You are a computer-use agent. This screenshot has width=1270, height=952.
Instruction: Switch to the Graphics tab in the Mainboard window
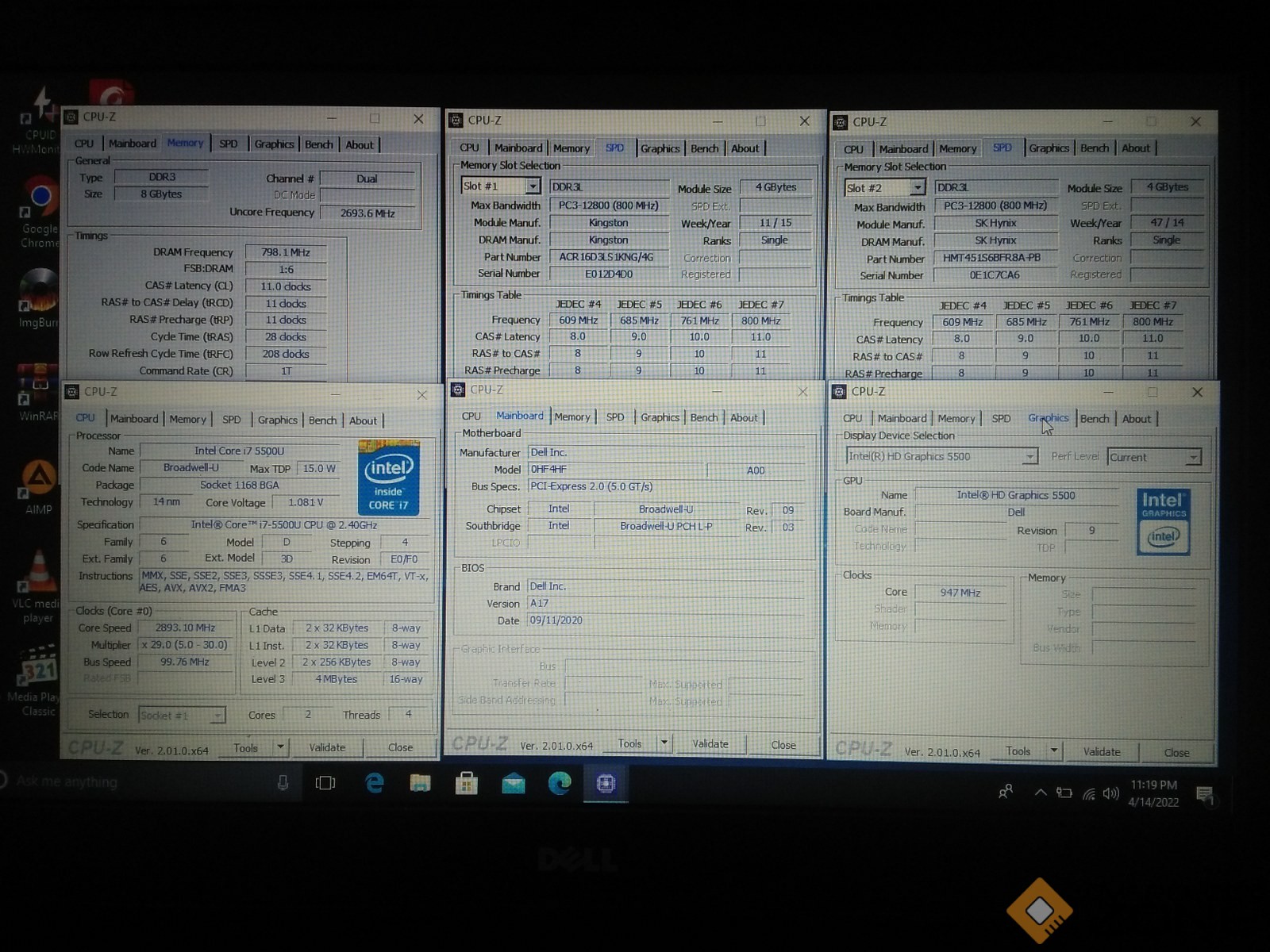(x=660, y=417)
